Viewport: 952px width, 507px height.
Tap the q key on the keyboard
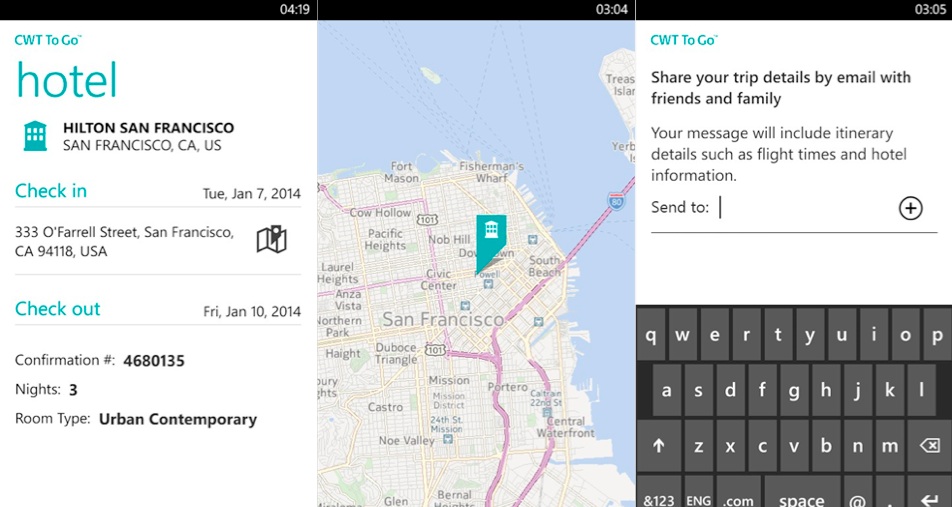(x=651, y=335)
